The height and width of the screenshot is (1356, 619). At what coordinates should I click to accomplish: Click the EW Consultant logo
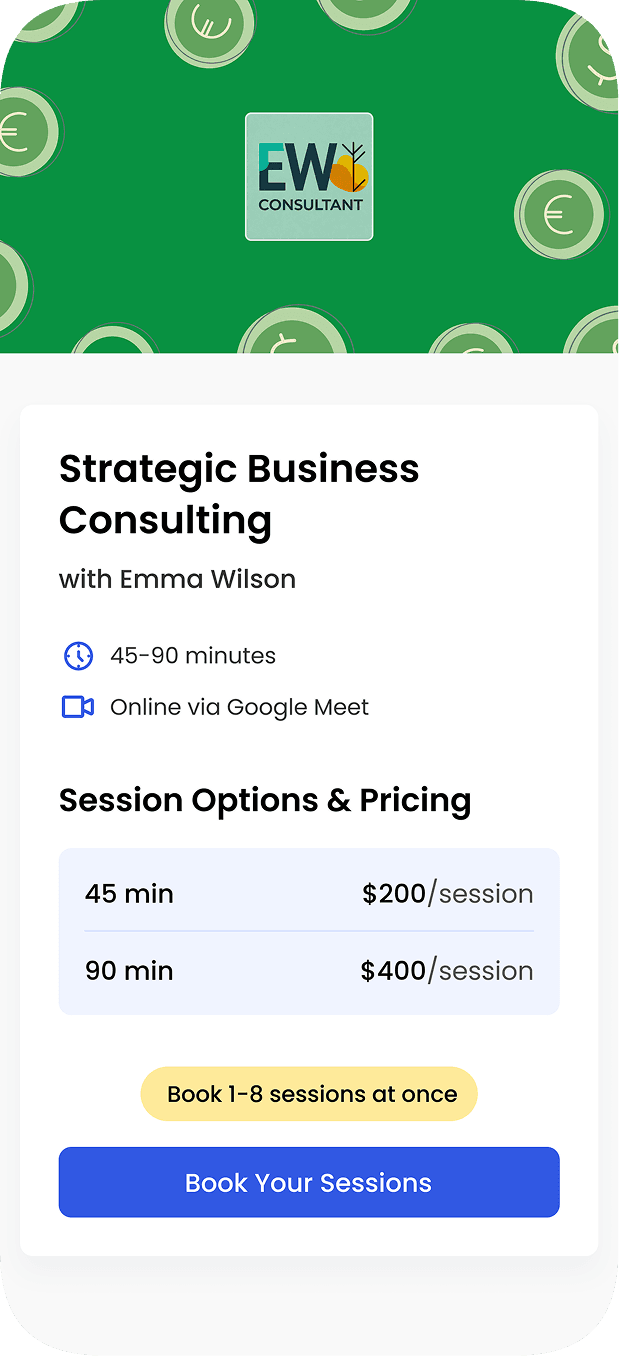[x=309, y=176]
